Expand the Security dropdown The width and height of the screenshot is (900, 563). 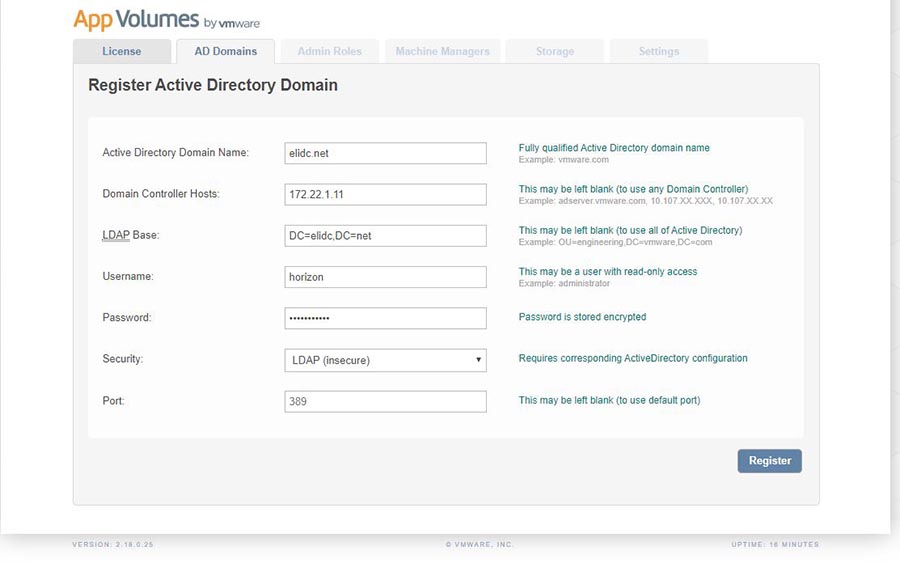(x=385, y=360)
